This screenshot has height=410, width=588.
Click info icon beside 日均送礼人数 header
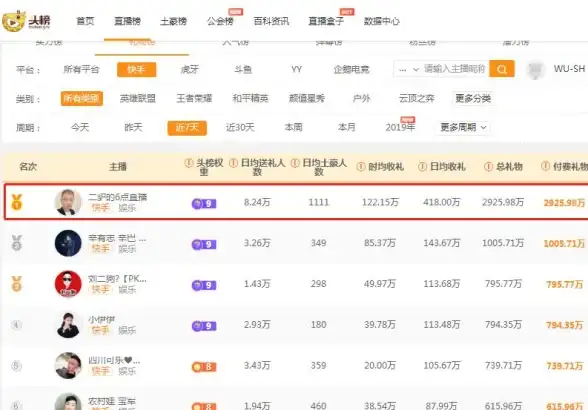pyautogui.click(x=233, y=163)
